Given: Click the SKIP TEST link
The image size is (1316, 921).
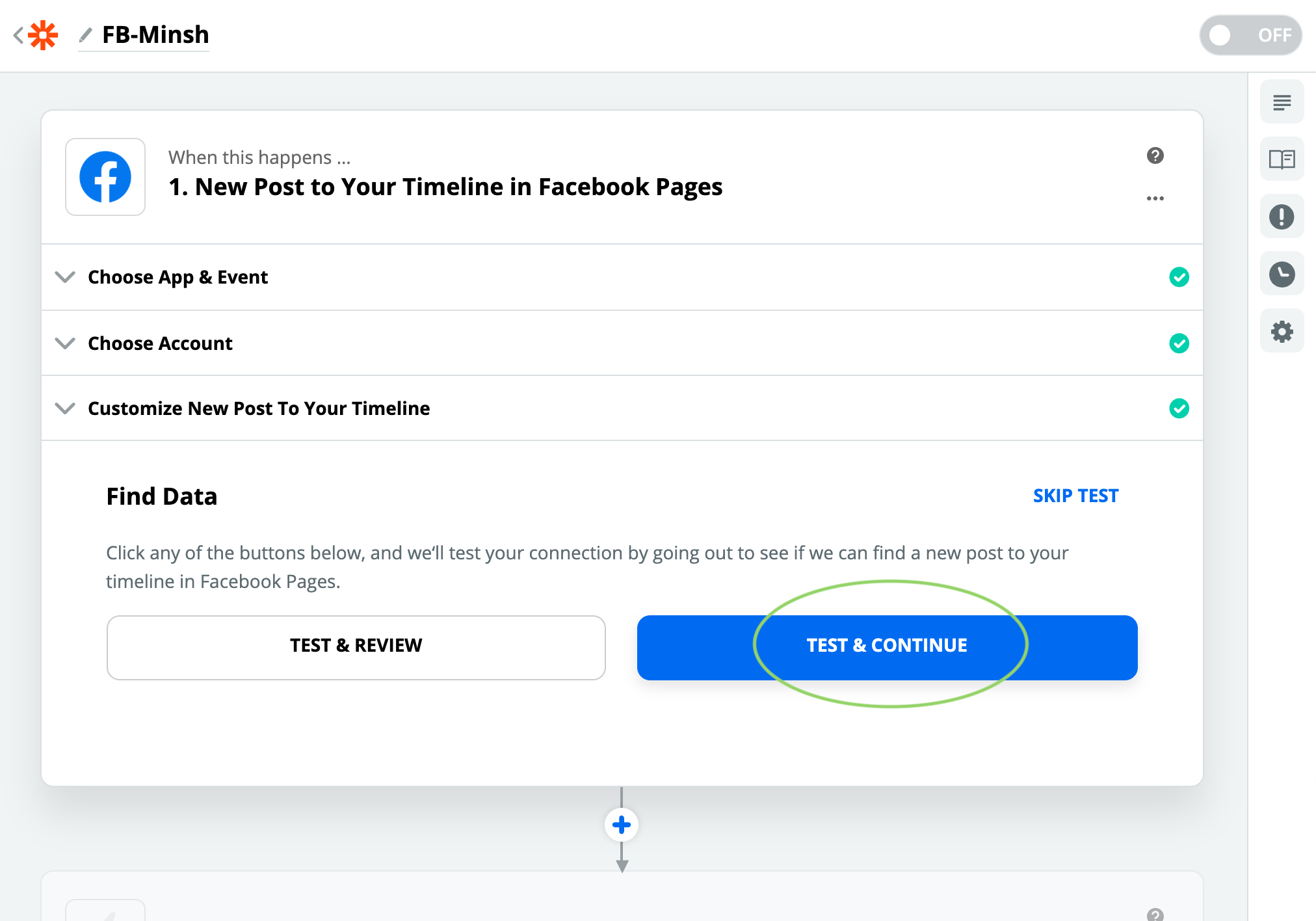Looking at the screenshot, I should (x=1074, y=494).
